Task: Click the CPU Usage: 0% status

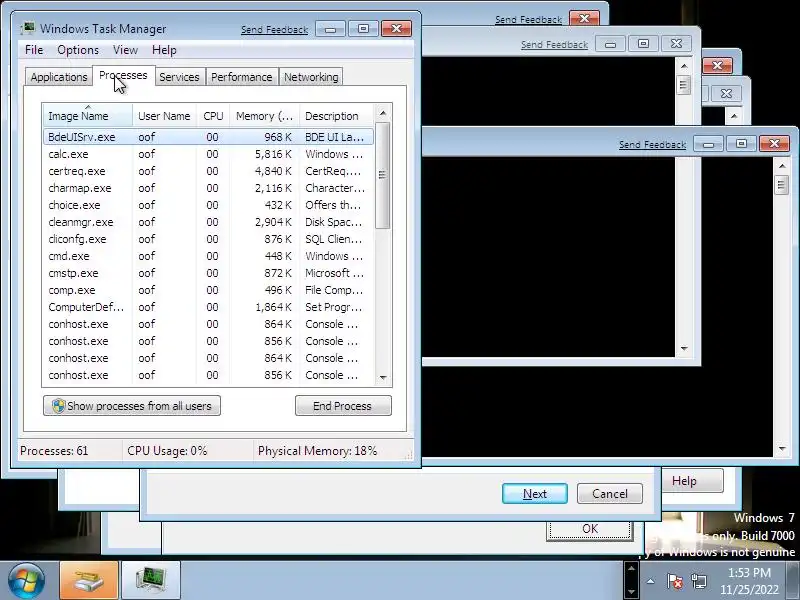Action: pyautogui.click(x=167, y=451)
